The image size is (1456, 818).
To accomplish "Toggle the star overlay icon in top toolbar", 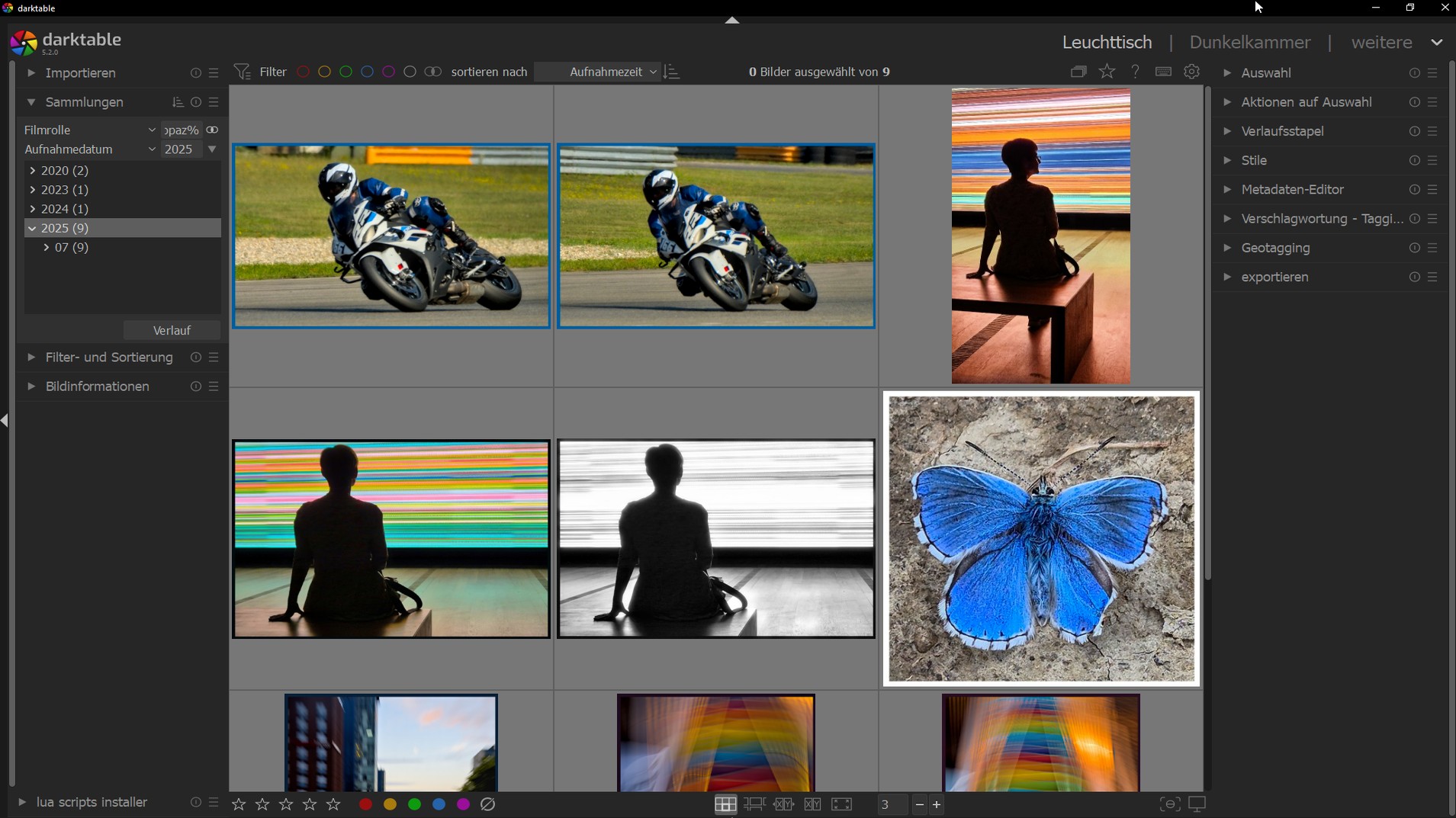I will [x=1107, y=72].
